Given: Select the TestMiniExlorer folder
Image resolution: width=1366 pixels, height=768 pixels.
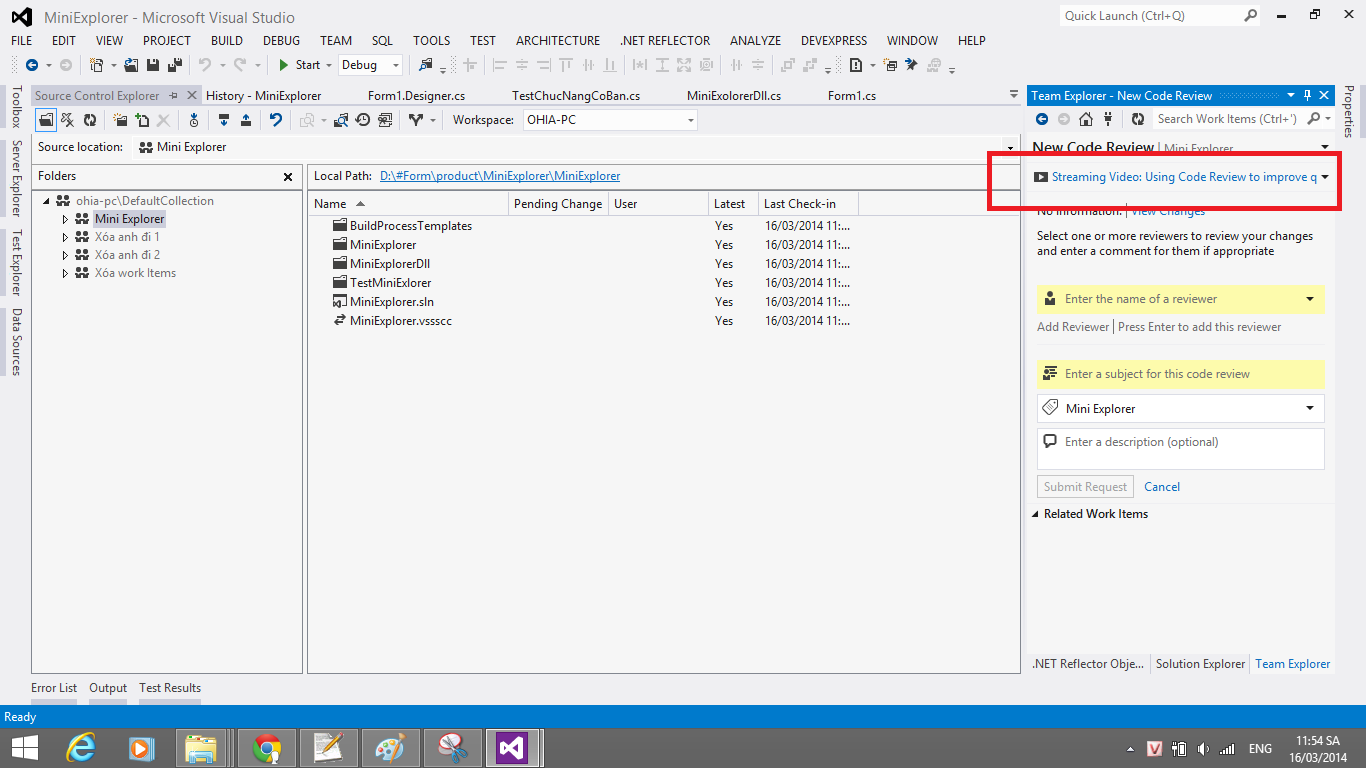Looking at the screenshot, I should (x=390, y=283).
